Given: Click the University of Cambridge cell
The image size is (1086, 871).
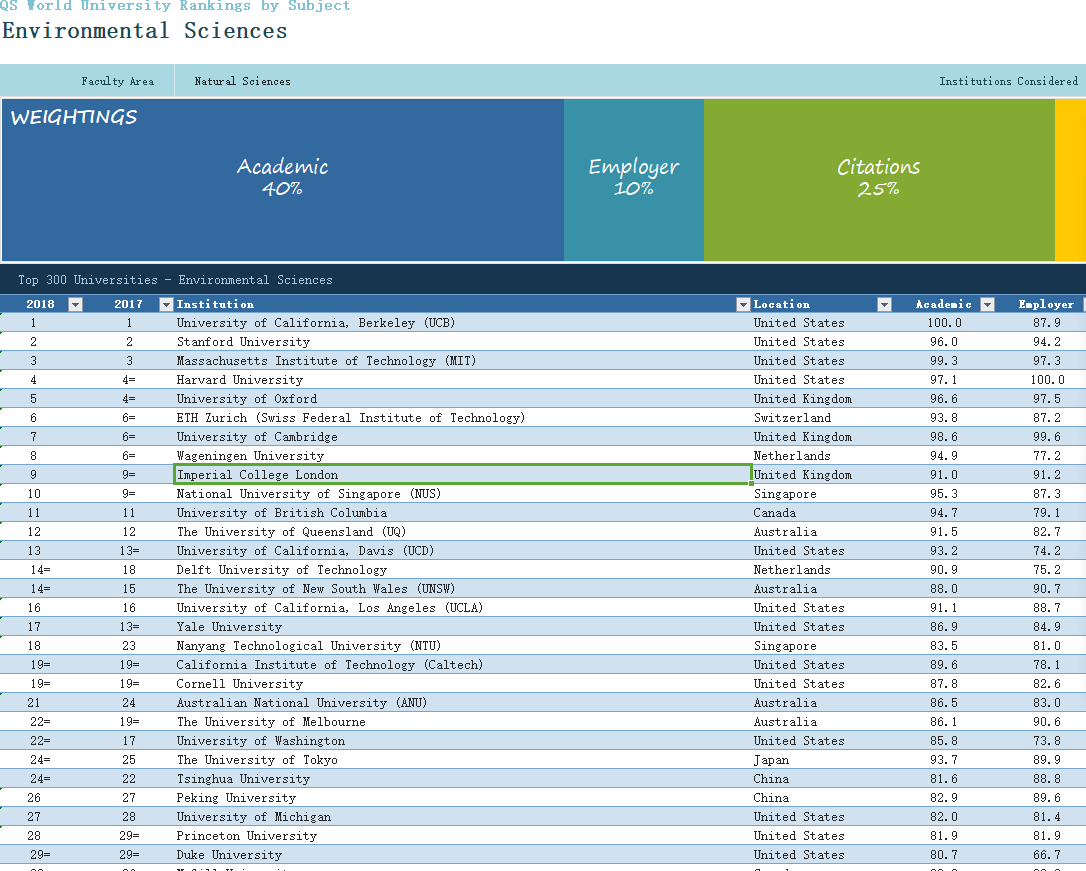Looking at the screenshot, I should (463, 437).
